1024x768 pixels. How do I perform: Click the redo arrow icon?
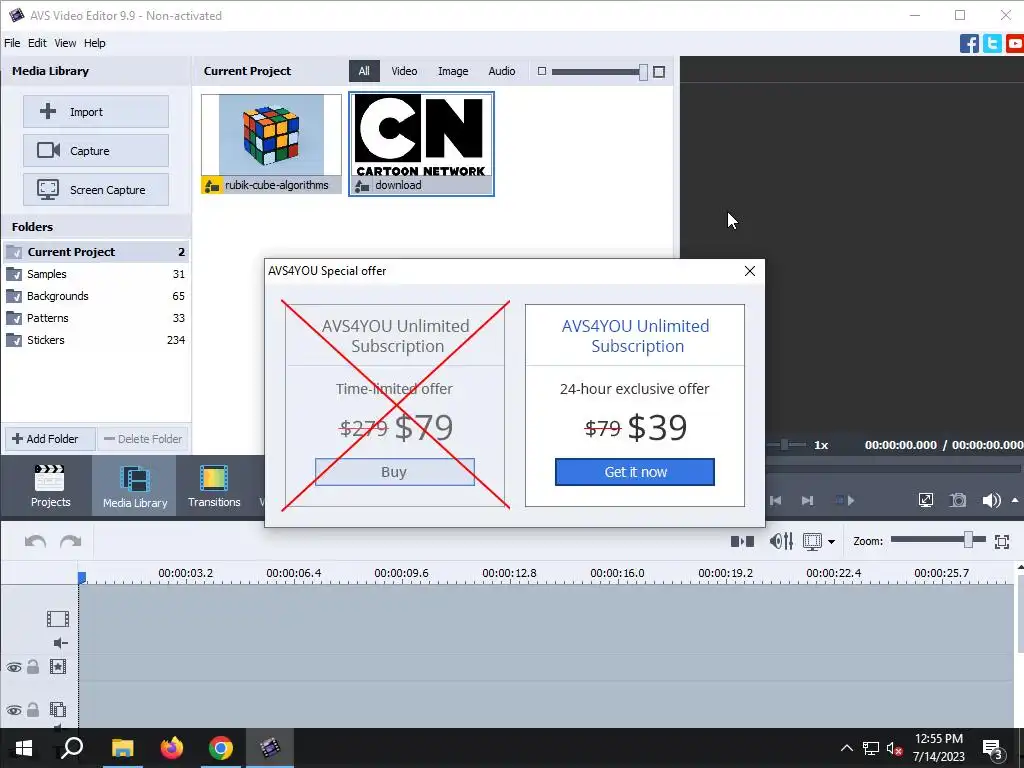[x=71, y=541]
